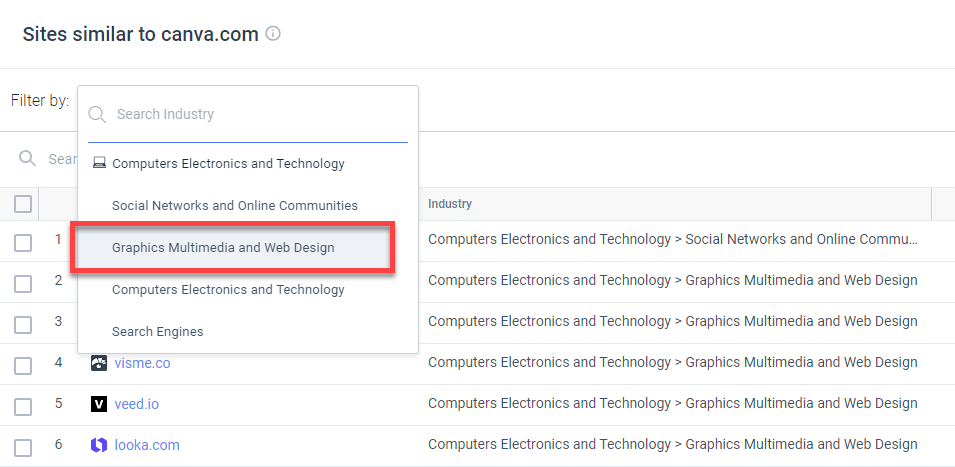Open the looka.com link

(147, 445)
